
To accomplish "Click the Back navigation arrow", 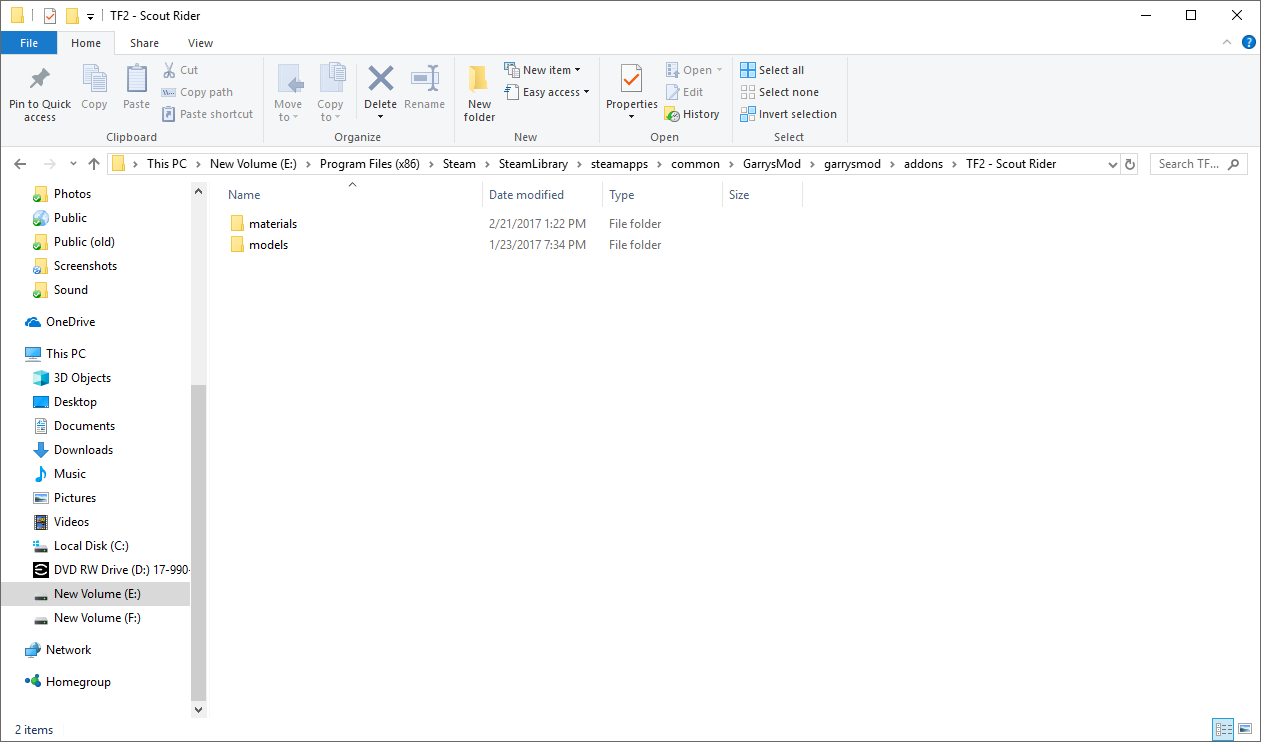I will click(x=22, y=164).
